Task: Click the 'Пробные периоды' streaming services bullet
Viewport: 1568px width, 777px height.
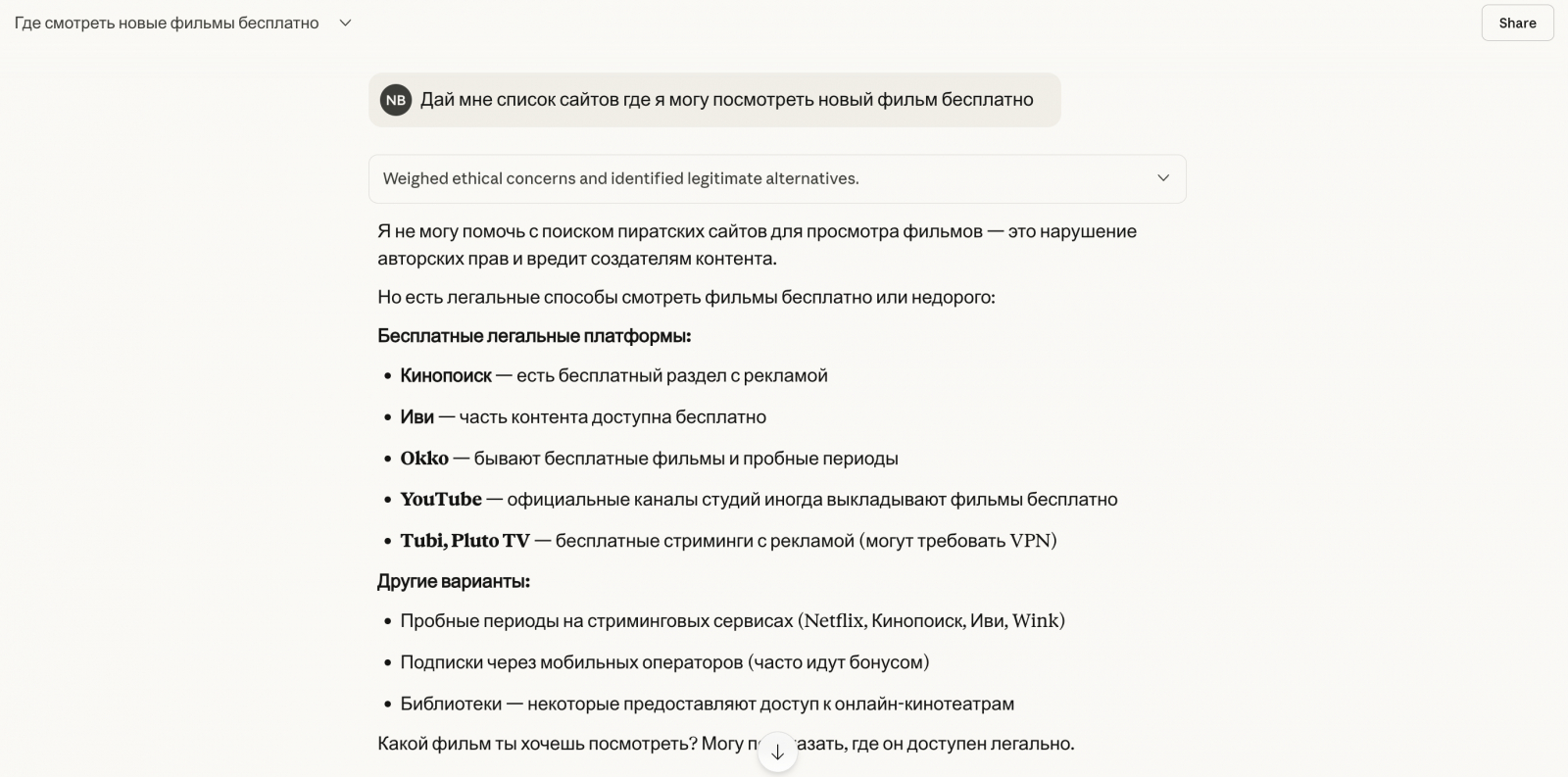Action: 732,620
